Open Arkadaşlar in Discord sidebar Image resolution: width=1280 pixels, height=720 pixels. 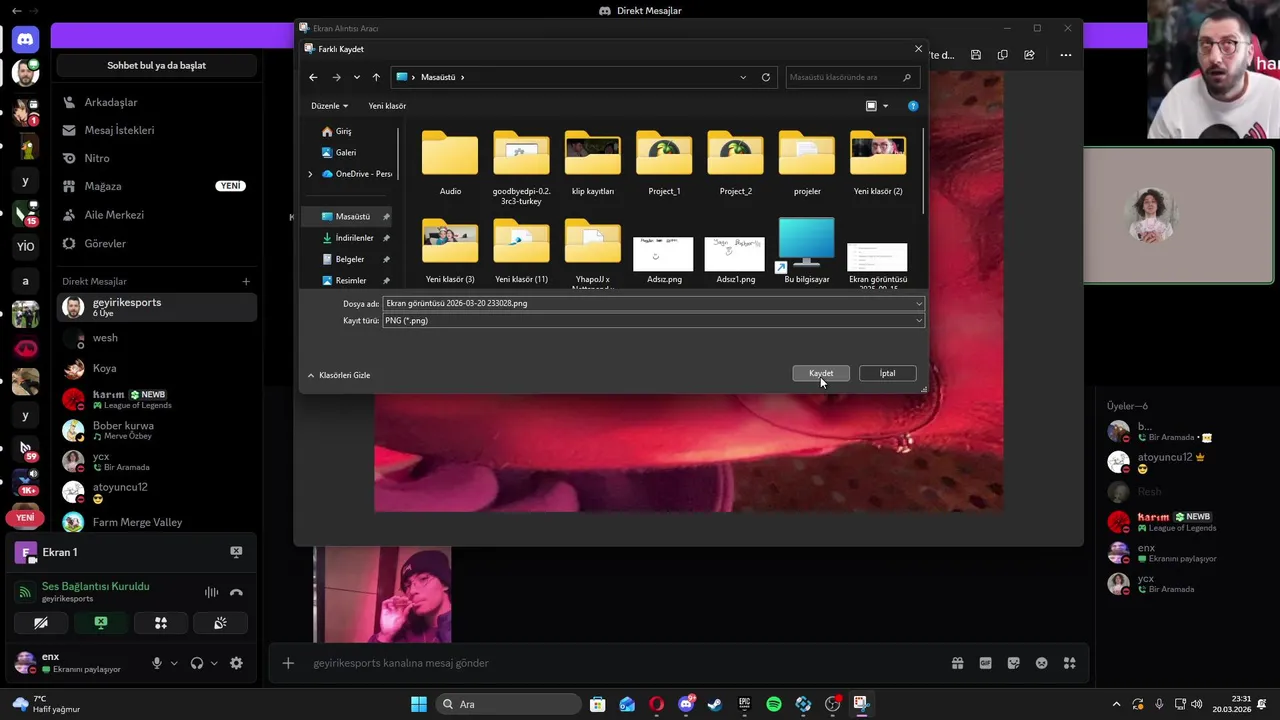point(157,102)
